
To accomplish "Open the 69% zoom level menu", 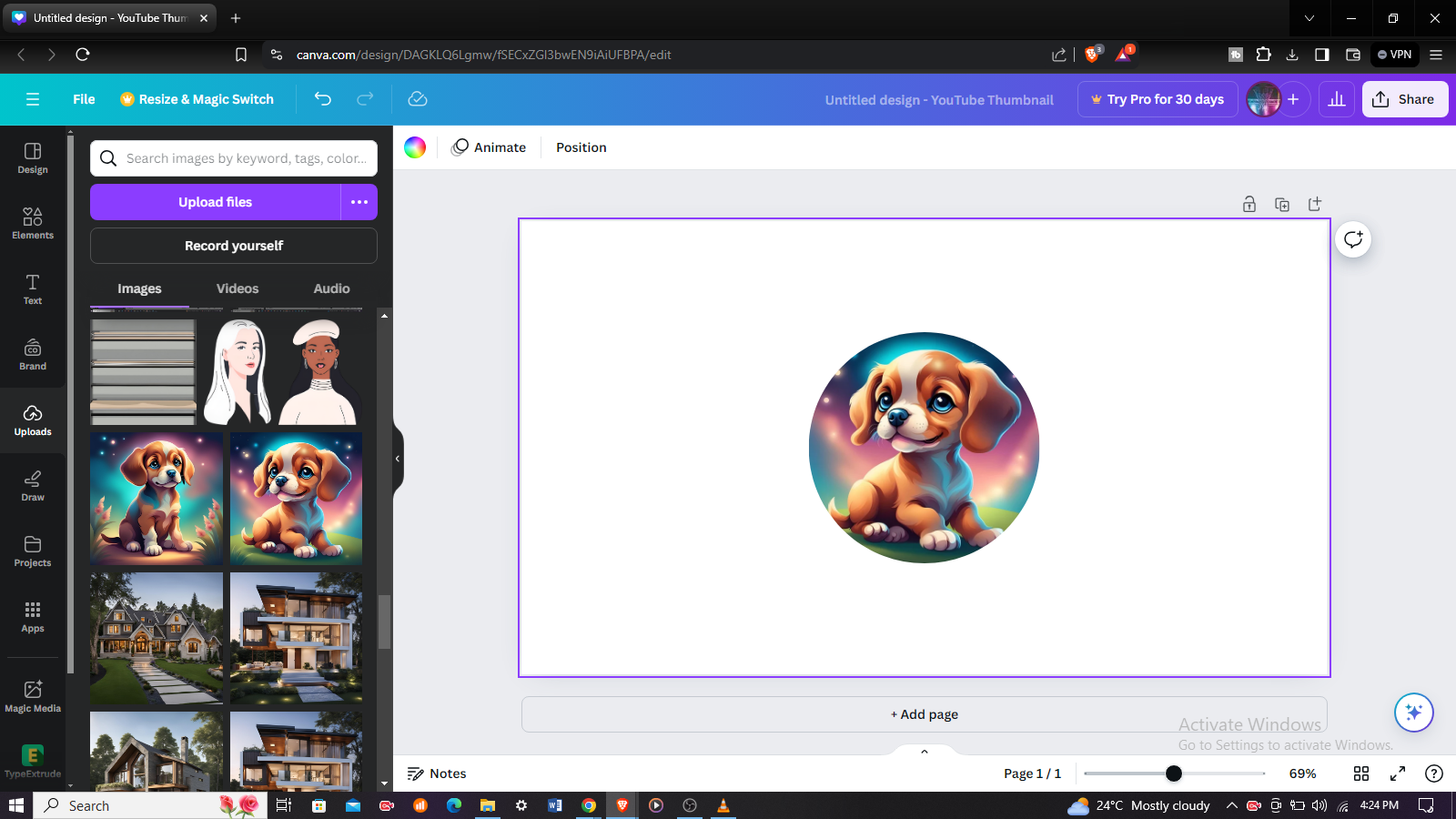I will (x=1302, y=773).
